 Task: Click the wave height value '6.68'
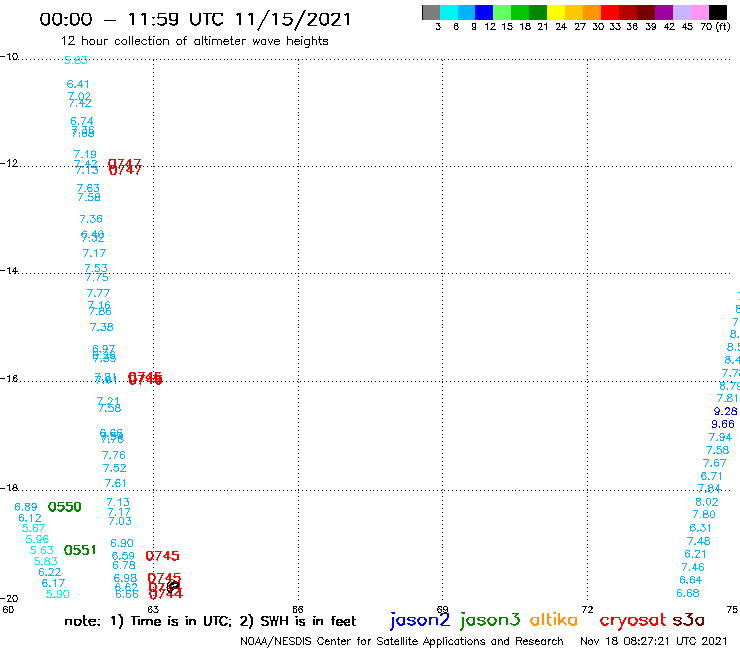688,593
